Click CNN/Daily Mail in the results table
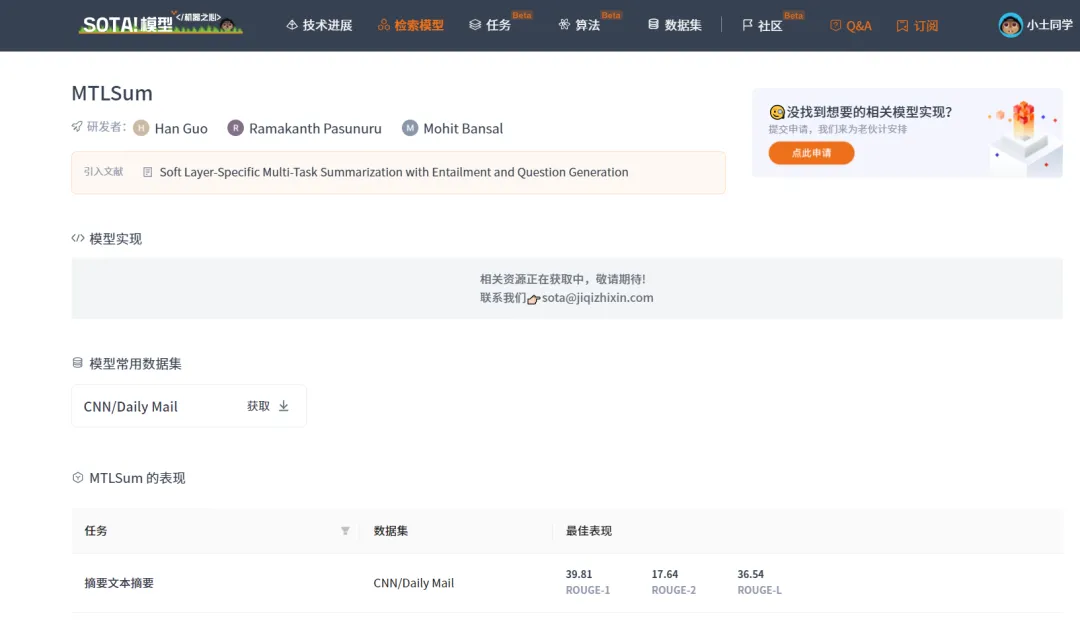This screenshot has height=621, width=1080. tap(413, 583)
